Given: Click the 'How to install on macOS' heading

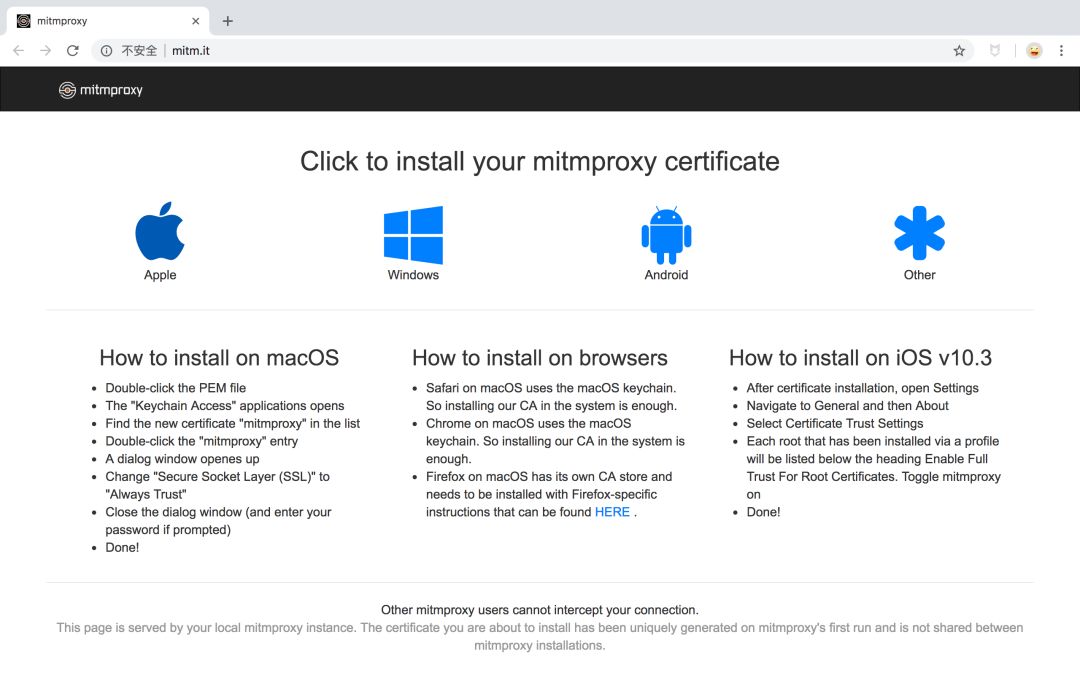Looking at the screenshot, I should (x=219, y=357).
